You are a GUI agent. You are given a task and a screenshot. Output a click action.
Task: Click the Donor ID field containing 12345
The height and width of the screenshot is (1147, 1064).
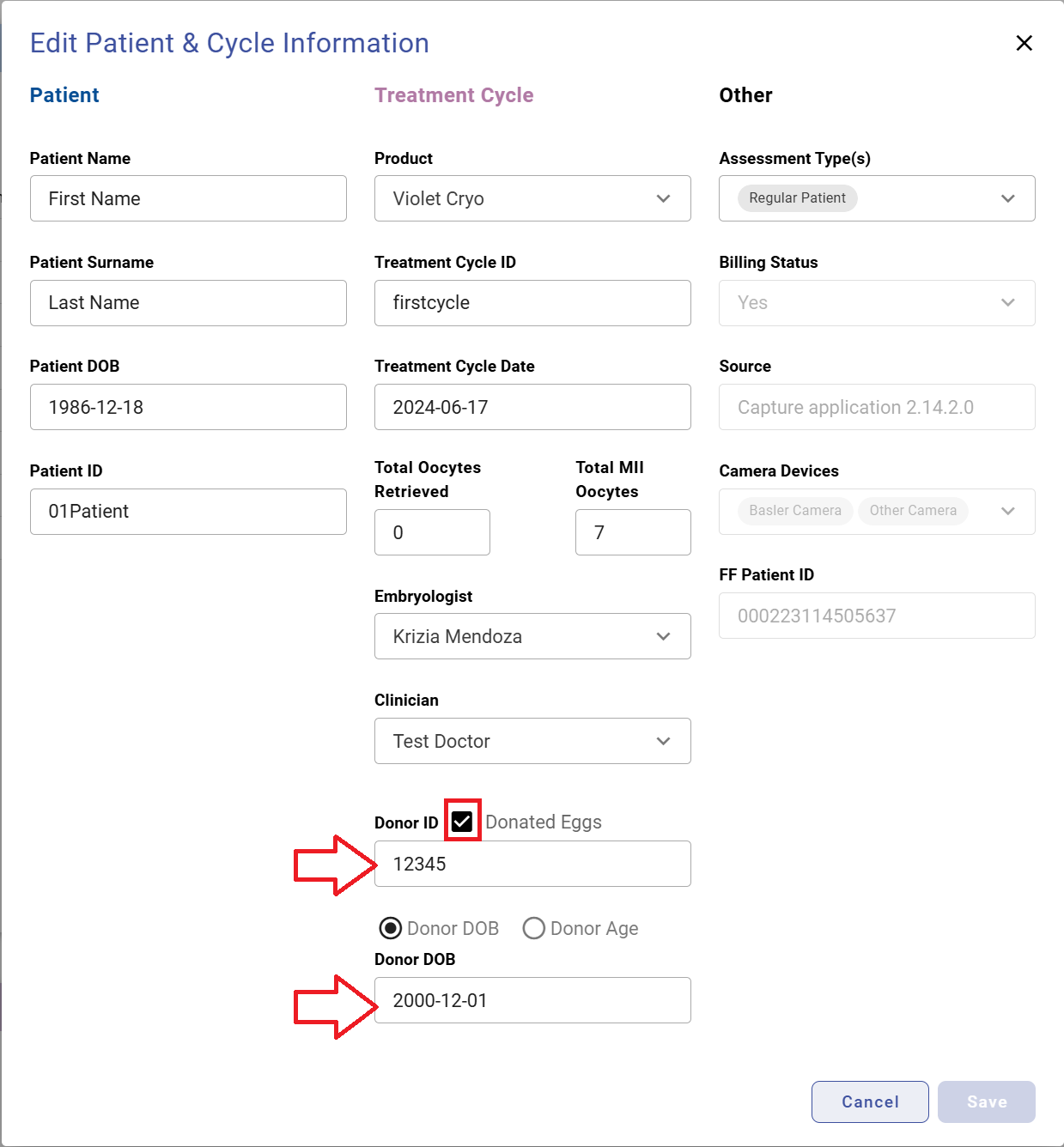tap(532, 864)
